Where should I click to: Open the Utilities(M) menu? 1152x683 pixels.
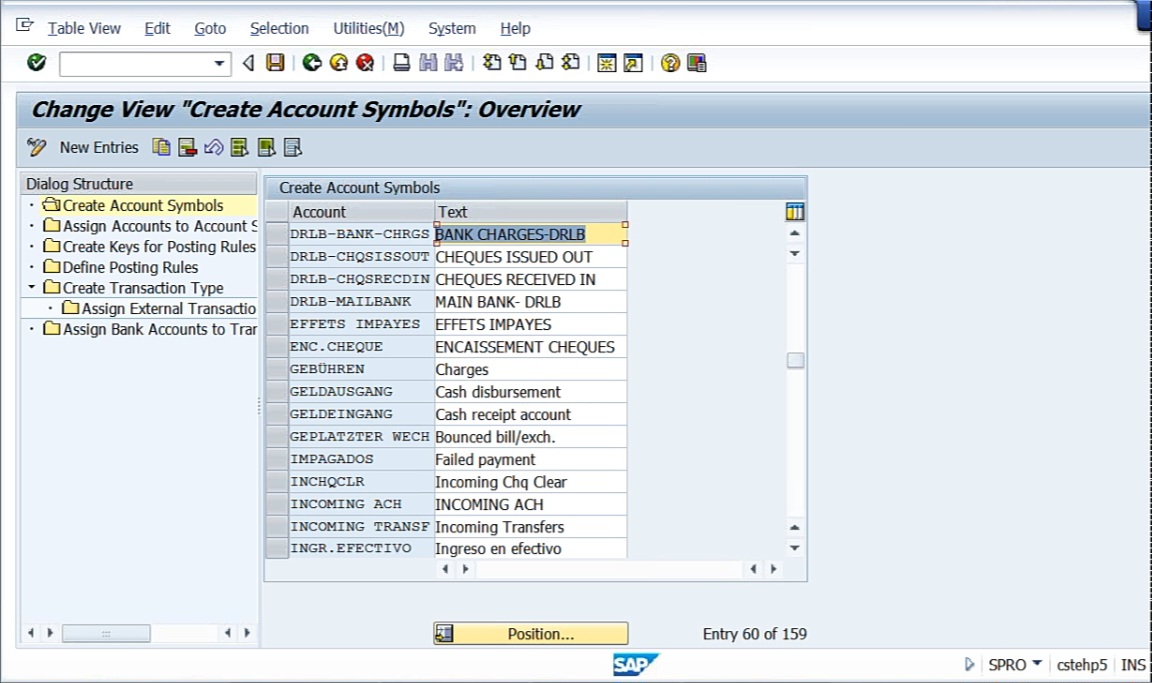click(x=369, y=29)
